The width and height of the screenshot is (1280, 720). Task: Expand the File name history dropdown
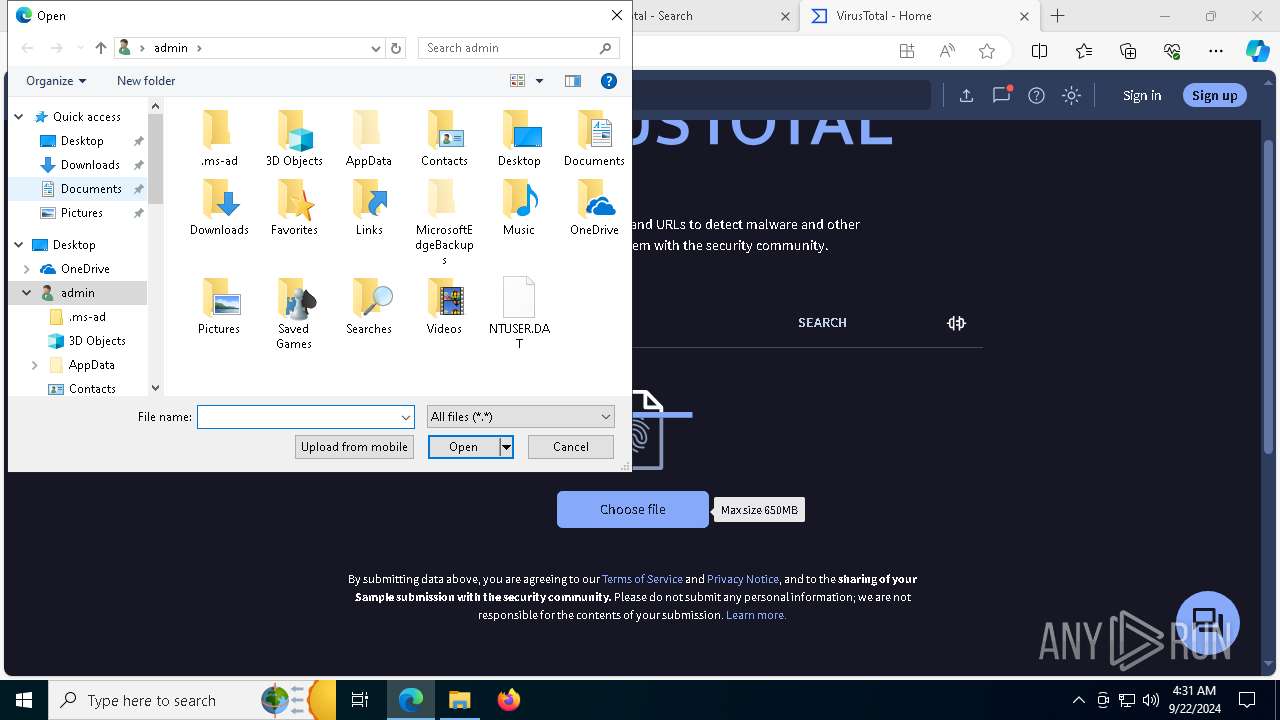coord(405,417)
